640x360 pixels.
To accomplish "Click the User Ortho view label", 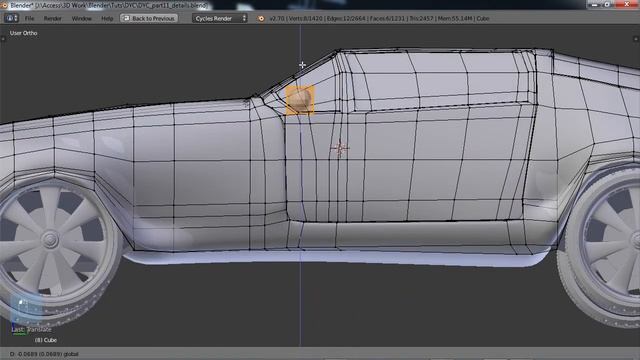I will point(24,33).
